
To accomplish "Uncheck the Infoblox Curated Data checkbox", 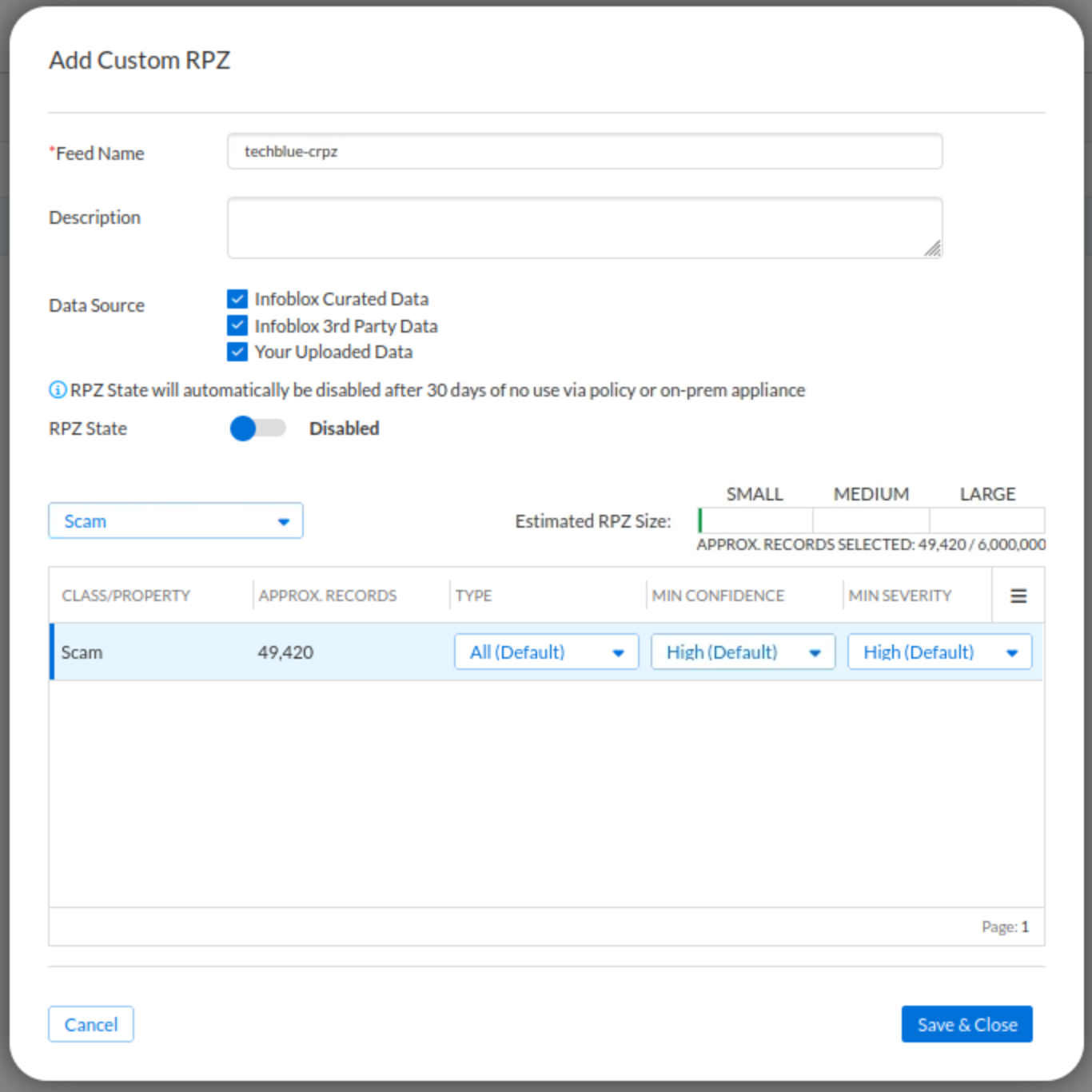I will tap(237, 298).
